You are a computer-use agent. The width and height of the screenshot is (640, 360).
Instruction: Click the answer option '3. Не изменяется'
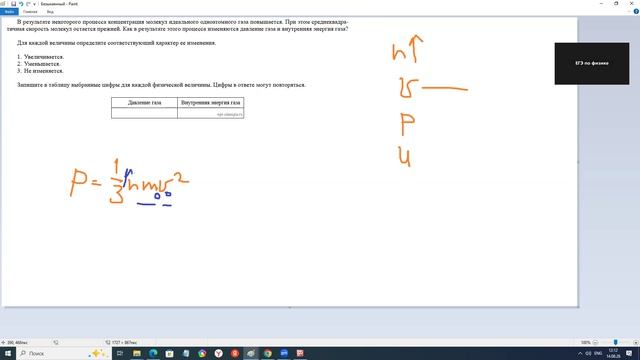[x=40, y=71]
